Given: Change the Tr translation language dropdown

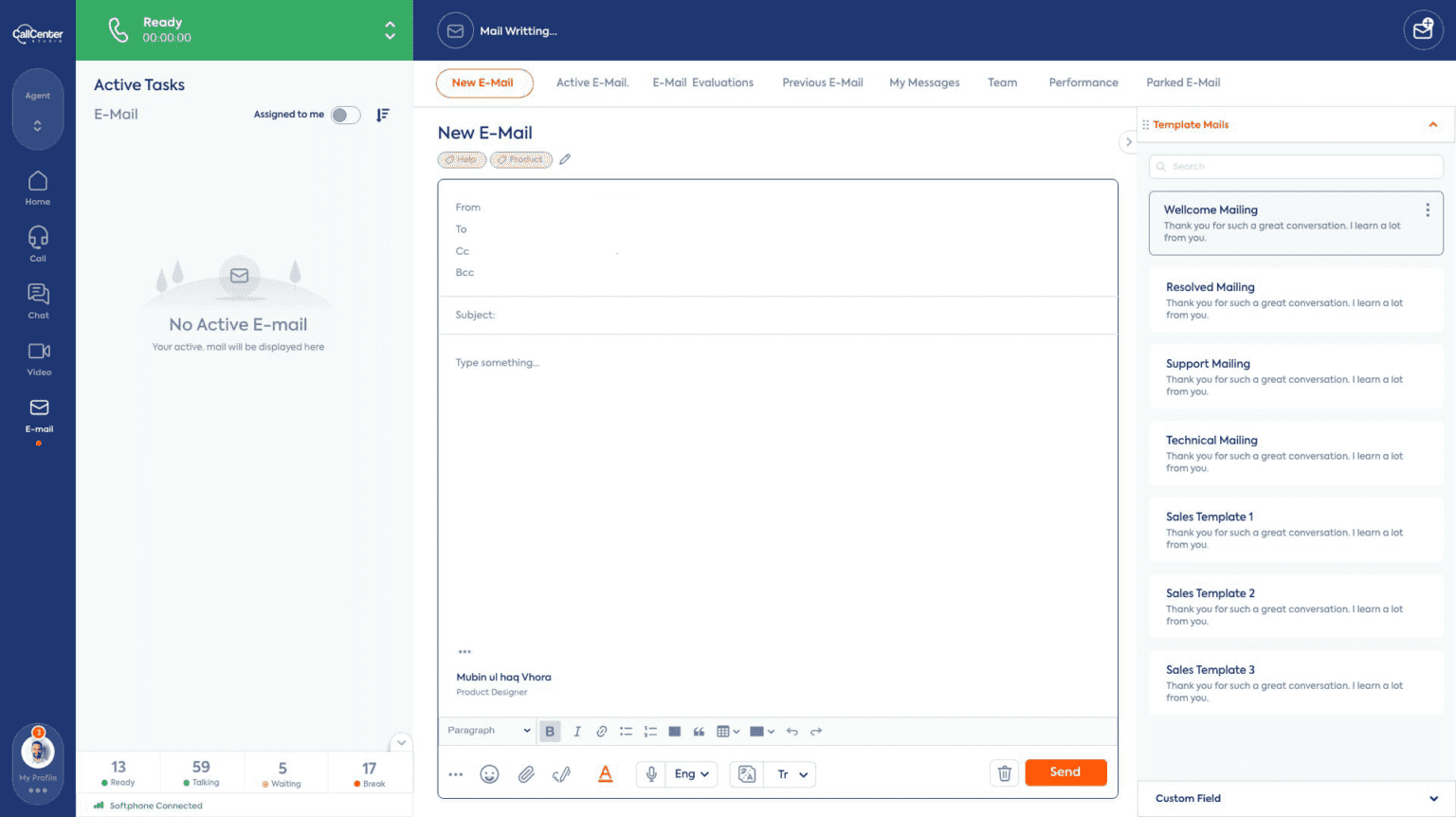Looking at the screenshot, I should click(790, 774).
